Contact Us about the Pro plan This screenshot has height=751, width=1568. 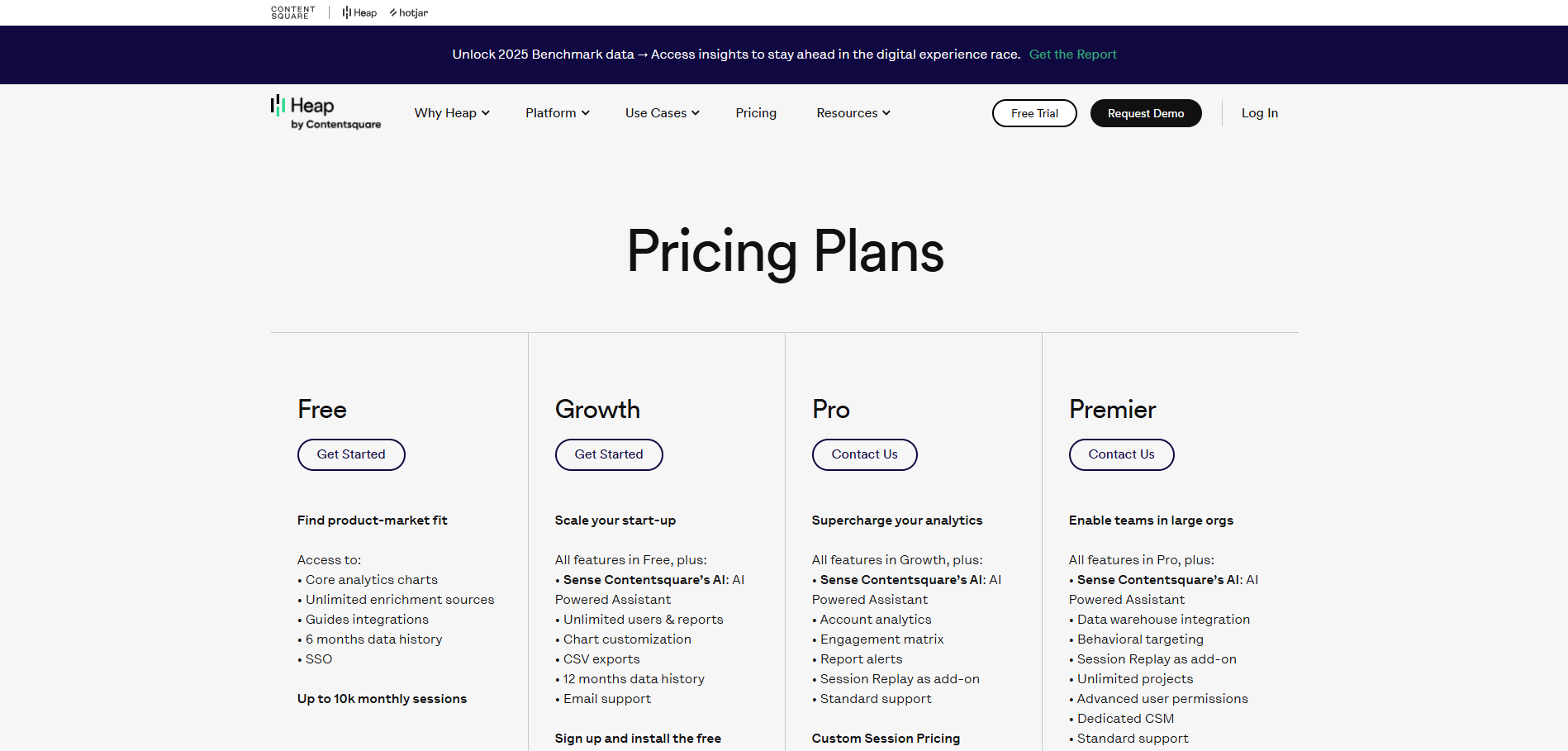pyautogui.click(x=864, y=454)
